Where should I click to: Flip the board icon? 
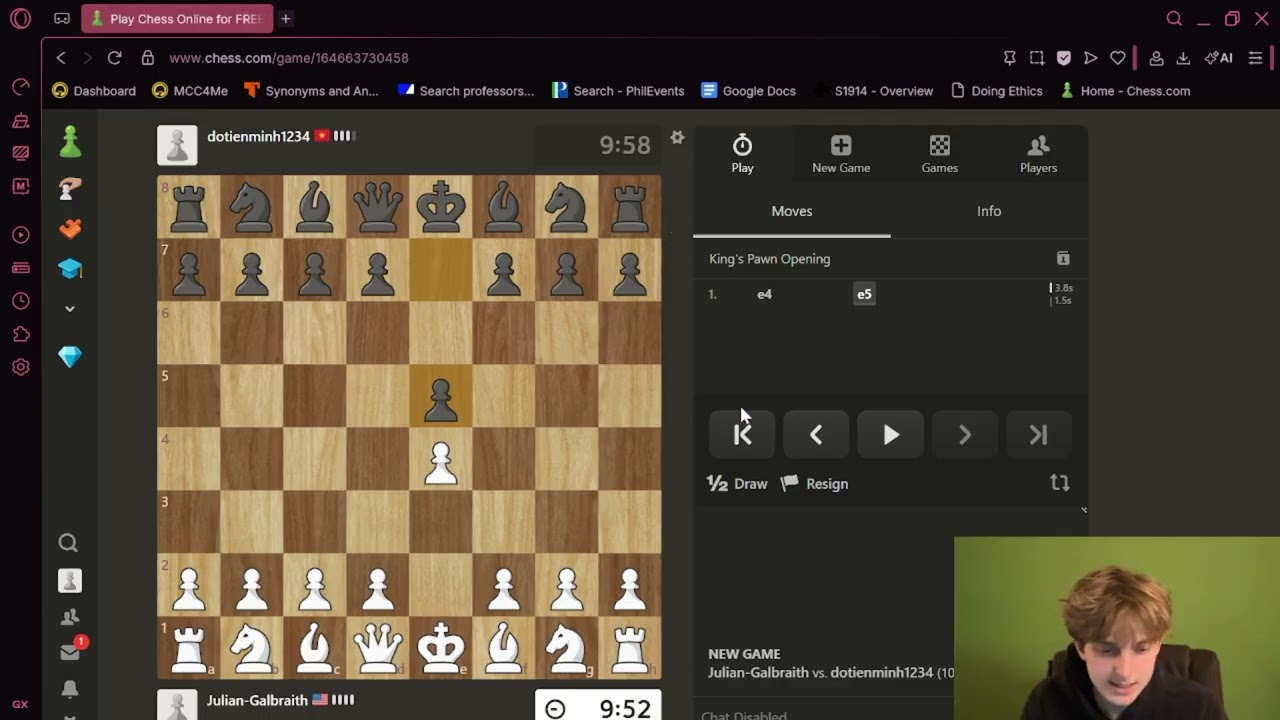coord(1060,483)
